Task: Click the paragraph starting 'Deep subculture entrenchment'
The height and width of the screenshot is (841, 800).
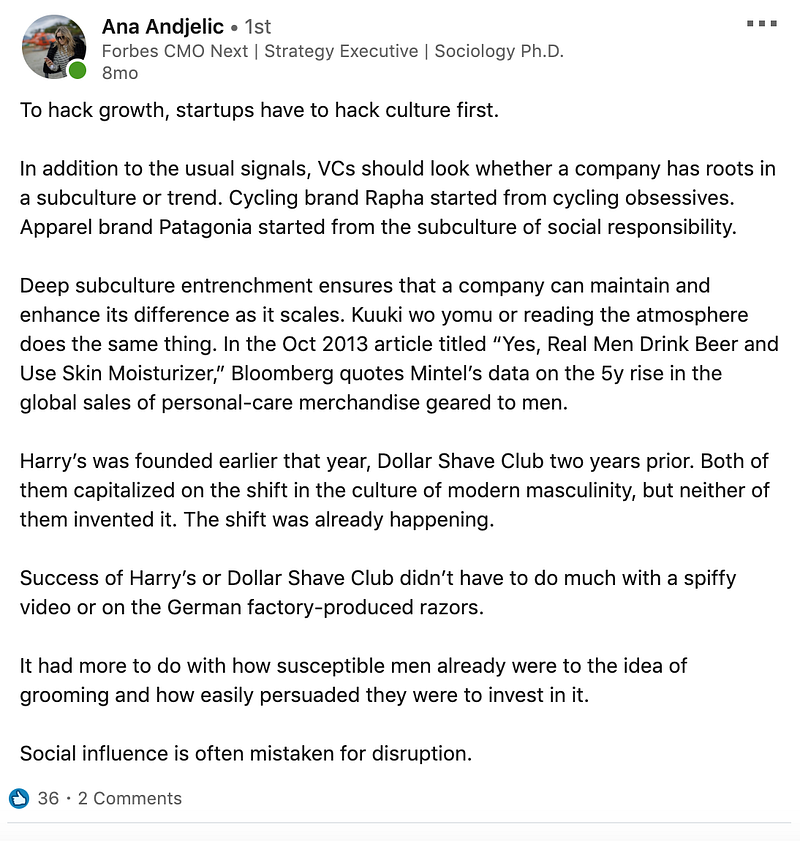Action: [x=399, y=344]
